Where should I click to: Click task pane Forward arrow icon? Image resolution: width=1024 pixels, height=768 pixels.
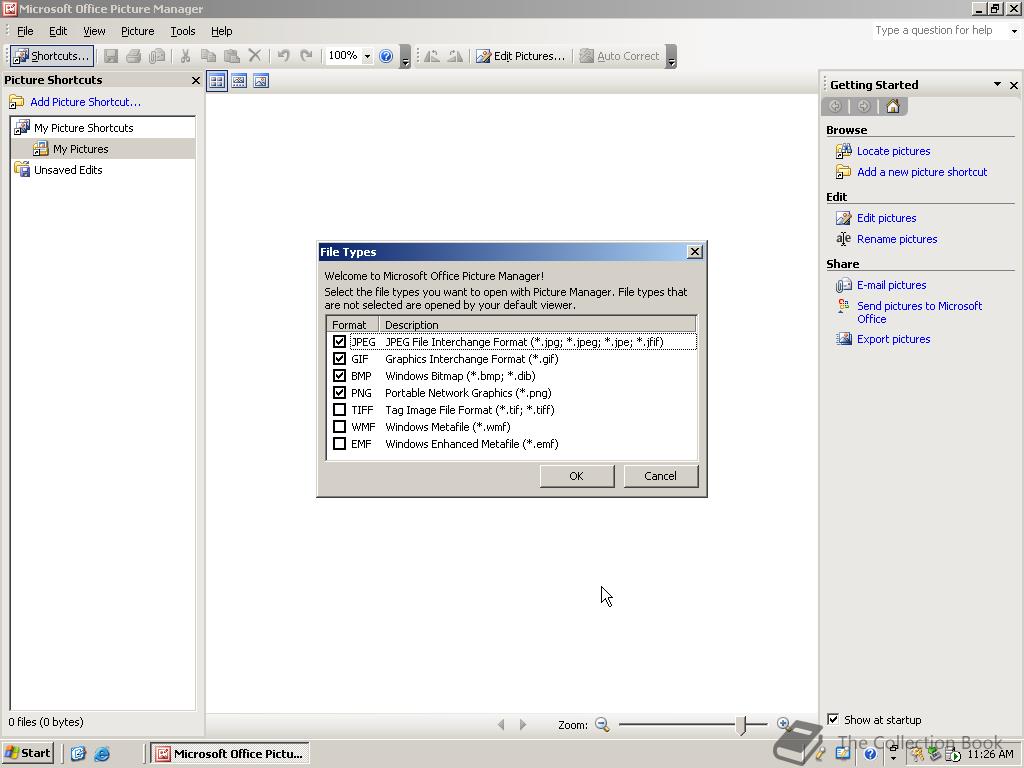pyautogui.click(x=863, y=106)
